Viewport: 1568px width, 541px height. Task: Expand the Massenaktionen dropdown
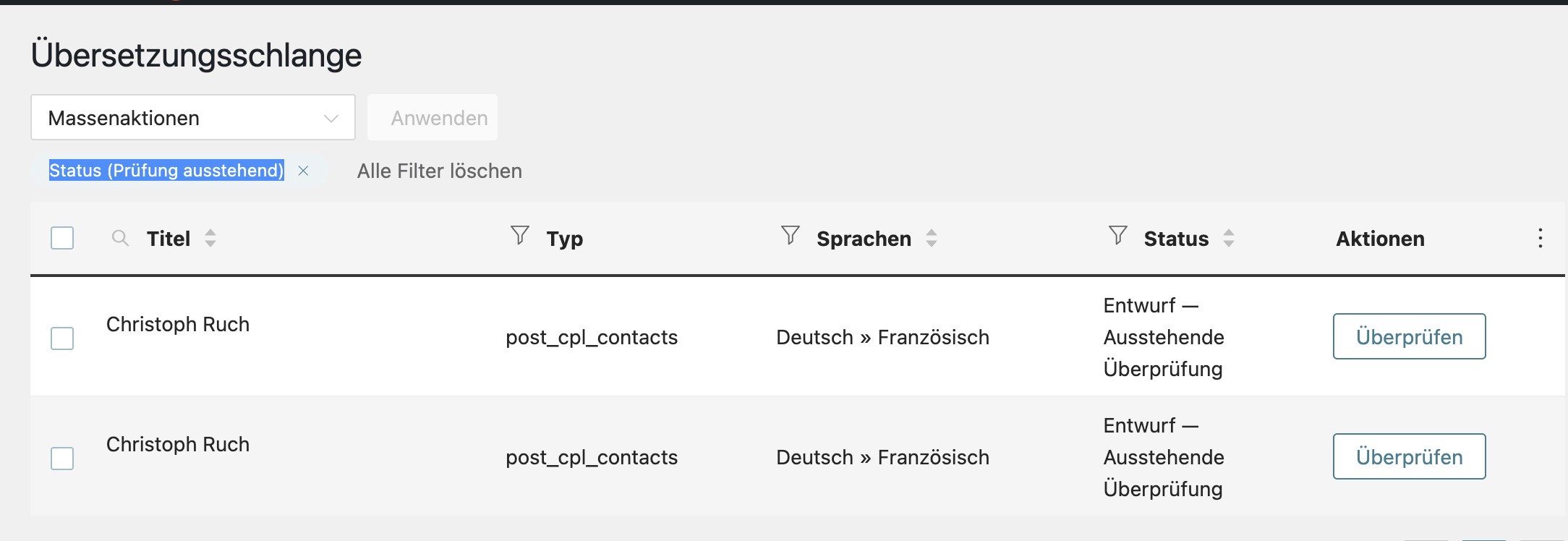tap(192, 118)
